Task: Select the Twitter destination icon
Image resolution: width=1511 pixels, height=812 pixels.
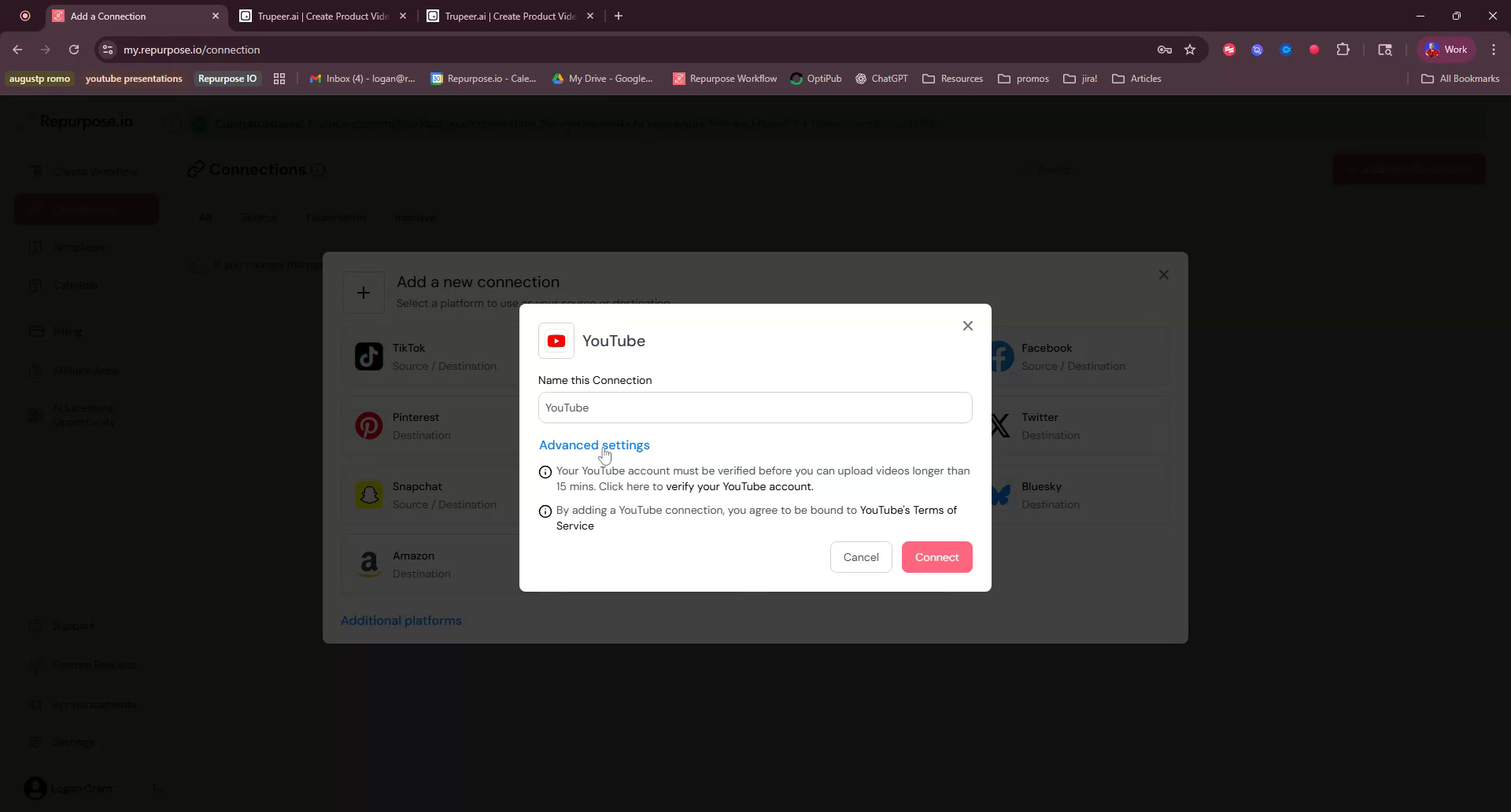Action: [1000, 425]
